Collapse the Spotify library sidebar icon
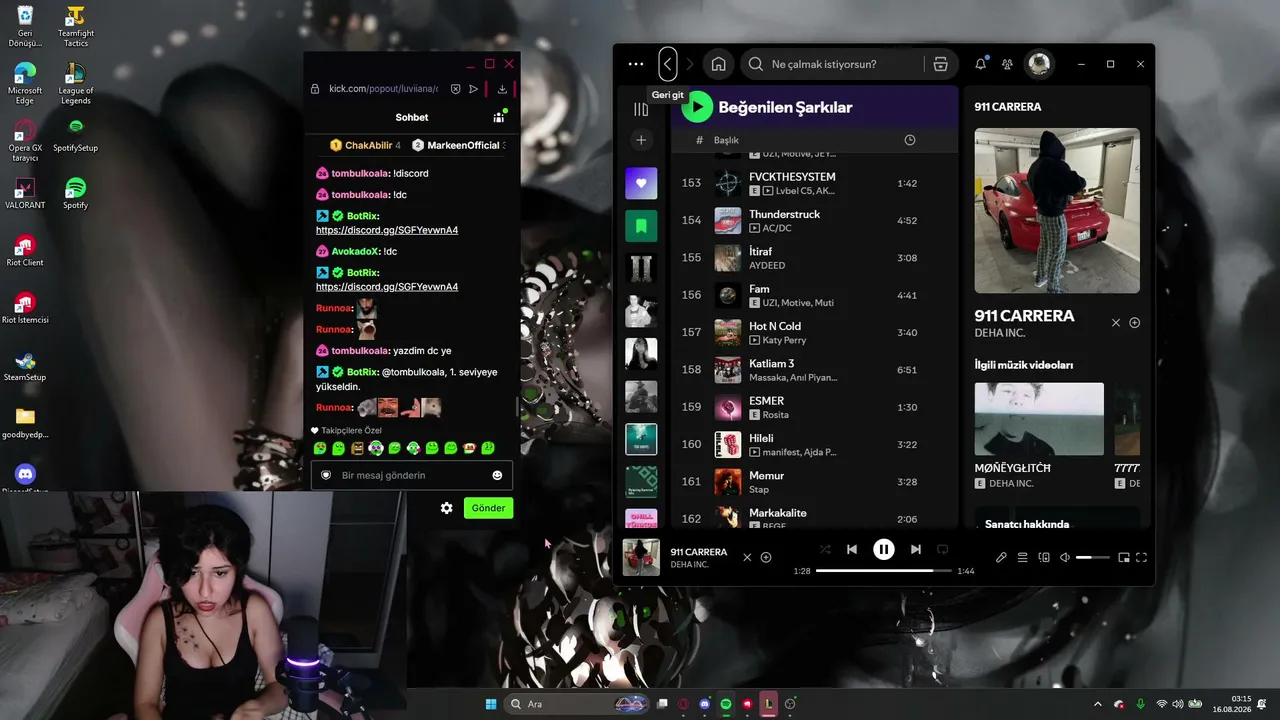 click(x=641, y=109)
